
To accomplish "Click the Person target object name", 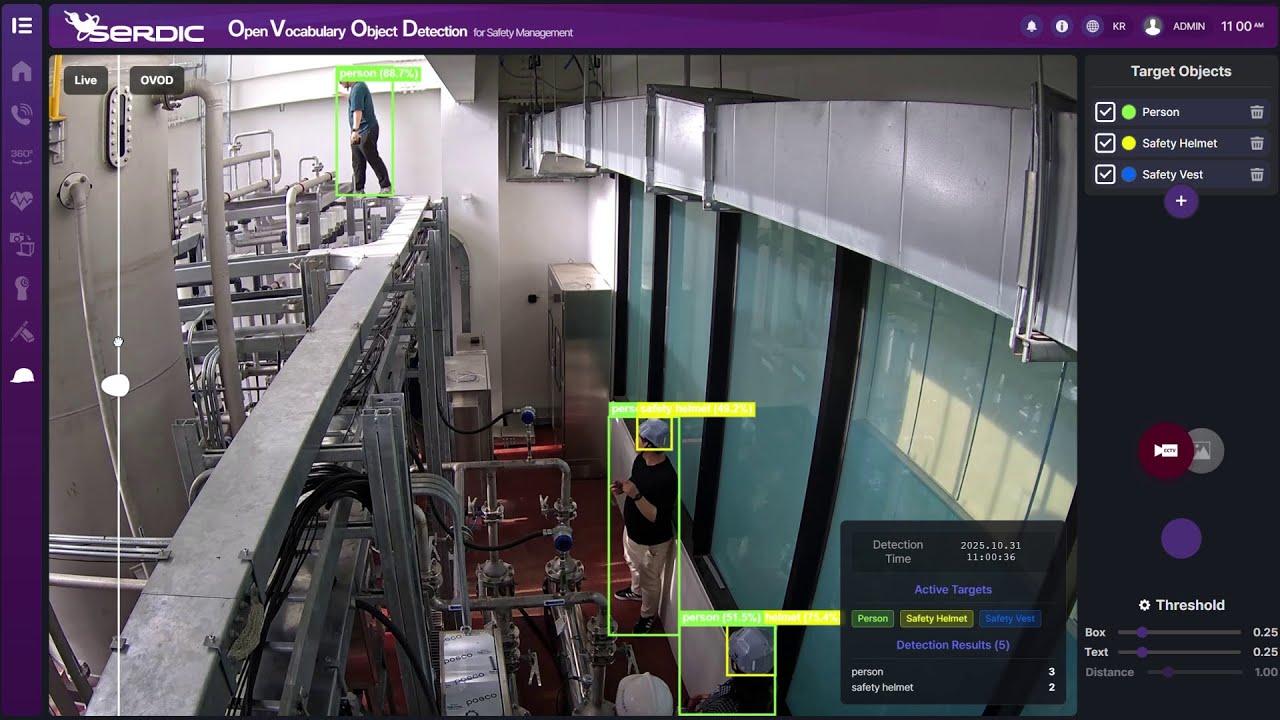I will click(x=1161, y=112).
